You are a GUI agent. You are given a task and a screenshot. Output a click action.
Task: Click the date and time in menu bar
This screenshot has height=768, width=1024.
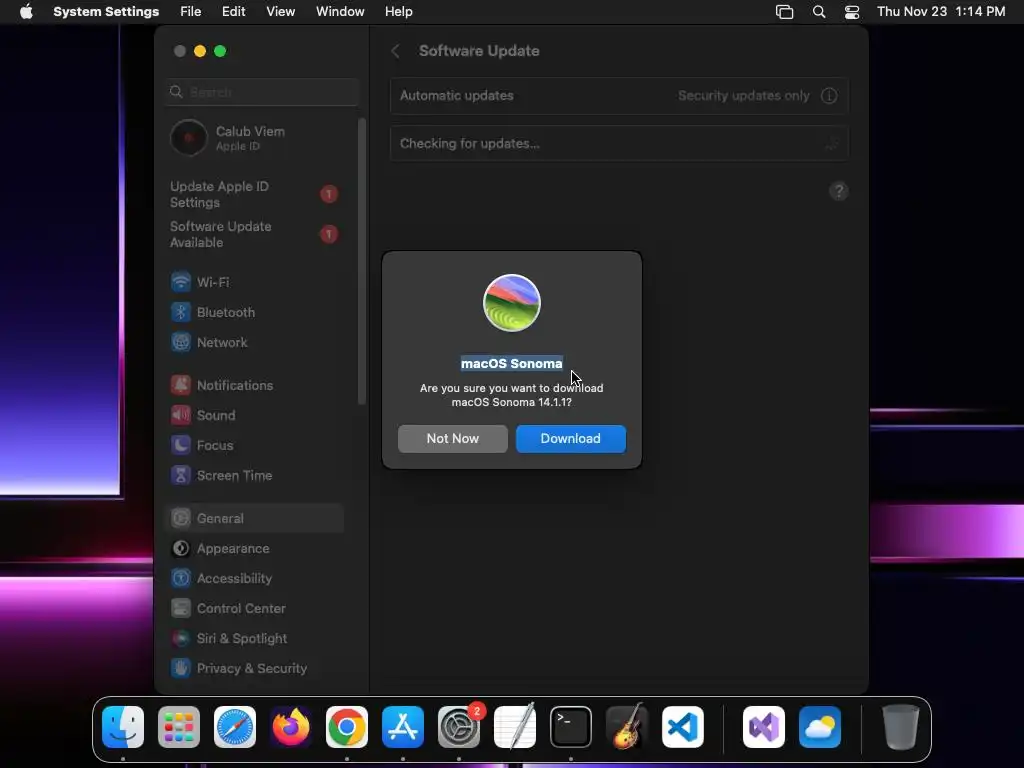tap(941, 12)
